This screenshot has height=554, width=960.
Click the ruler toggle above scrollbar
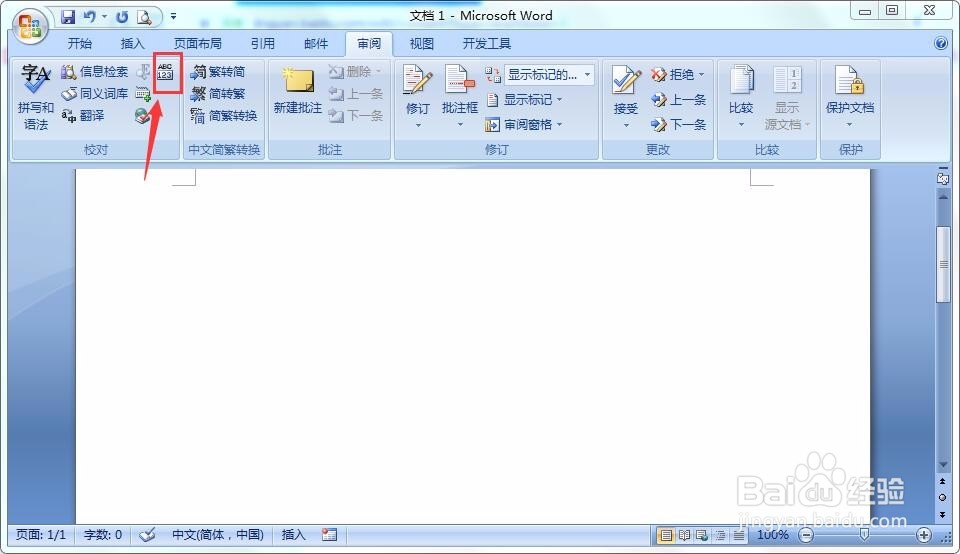[943, 178]
